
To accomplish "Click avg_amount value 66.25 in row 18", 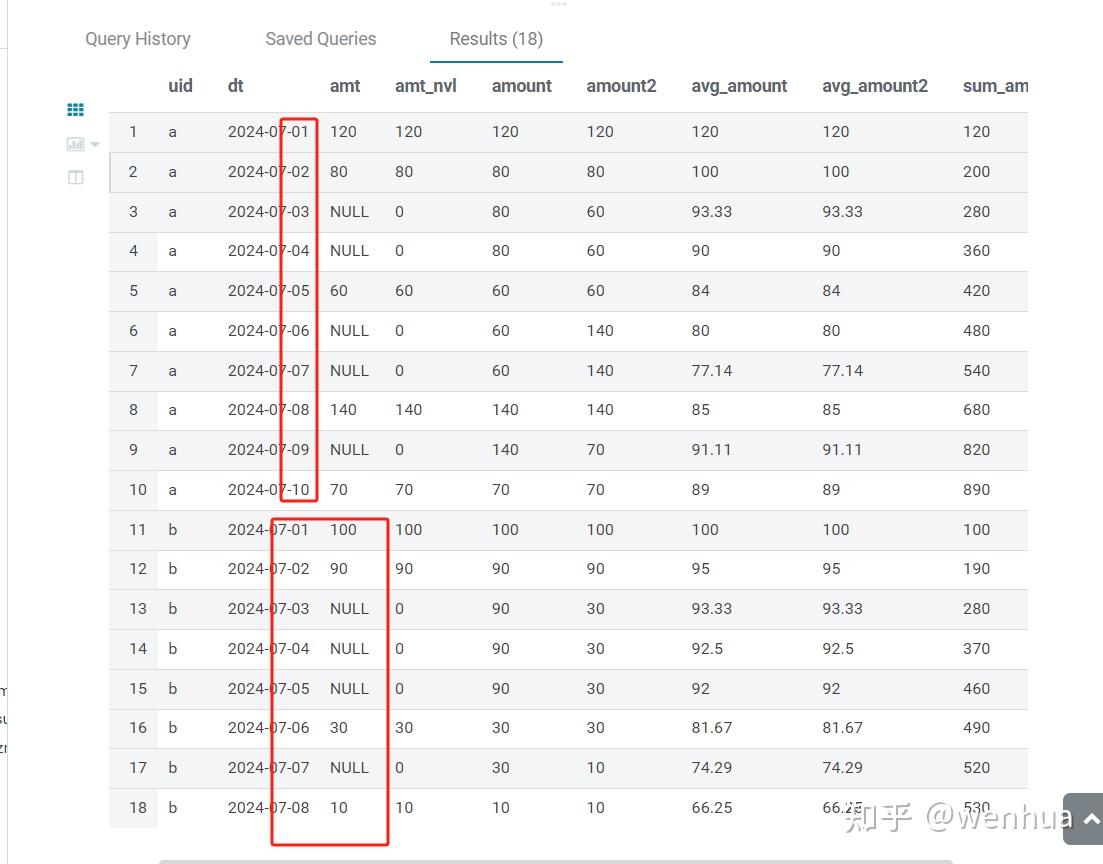I will click(x=711, y=808).
